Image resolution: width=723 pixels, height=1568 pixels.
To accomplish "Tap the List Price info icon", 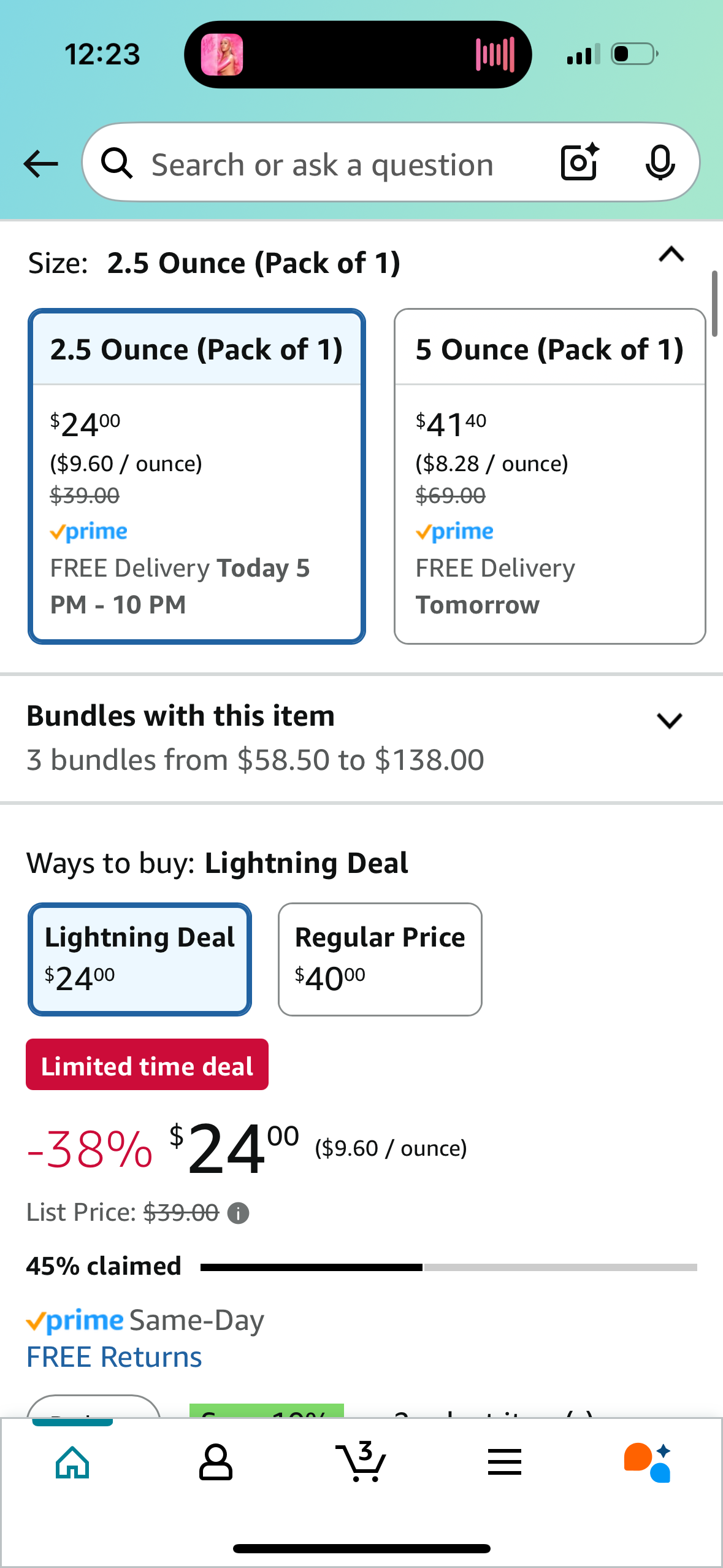I will (238, 1213).
